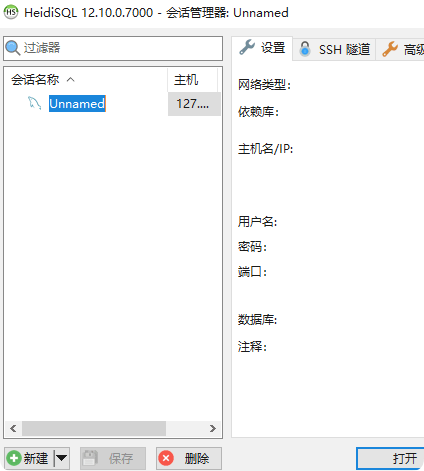Click the 删除 button
Image resolution: width=424 pixels, height=471 pixels.
(x=189, y=458)
